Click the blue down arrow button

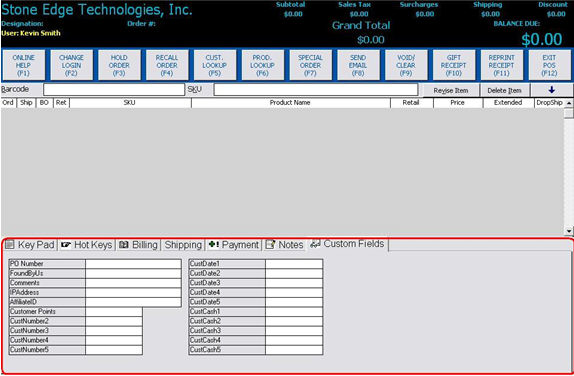pos(552,90)
